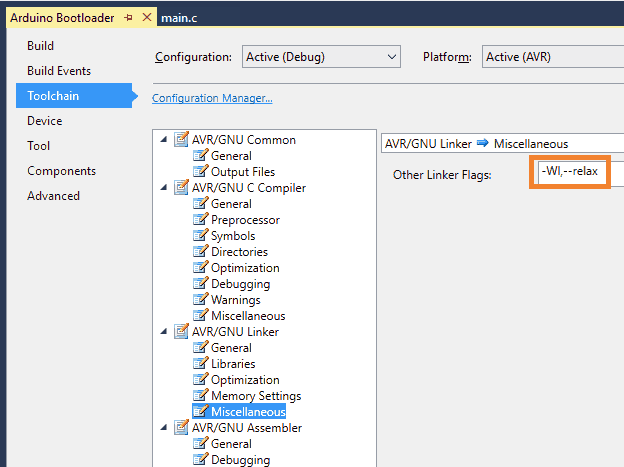Image resolution: width=624 pixels, height=467 pixels.
Task: Open the Platform dropdown
Action: [552, 57]
